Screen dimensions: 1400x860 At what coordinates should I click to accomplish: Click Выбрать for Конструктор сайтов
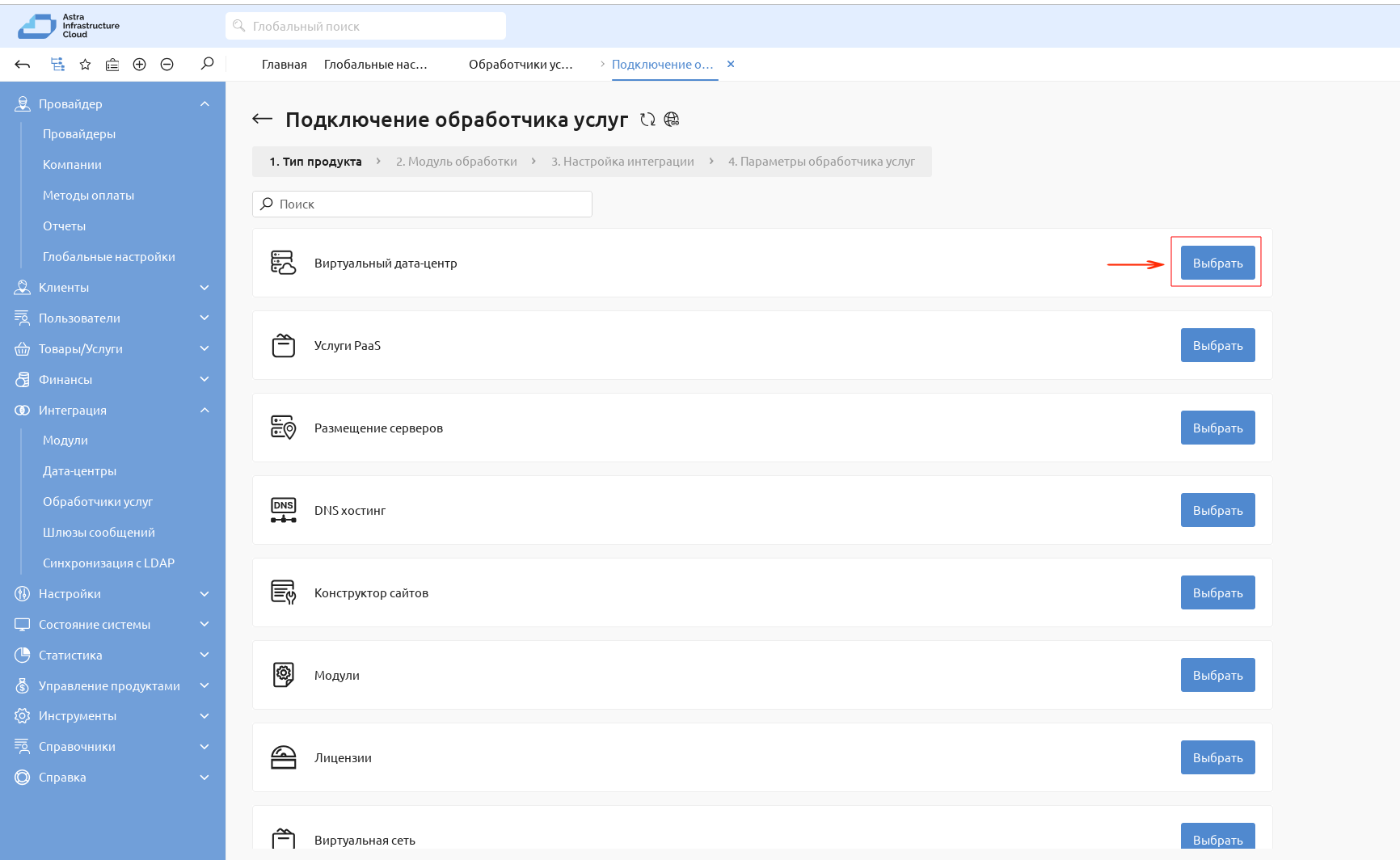coord(1218,592)
